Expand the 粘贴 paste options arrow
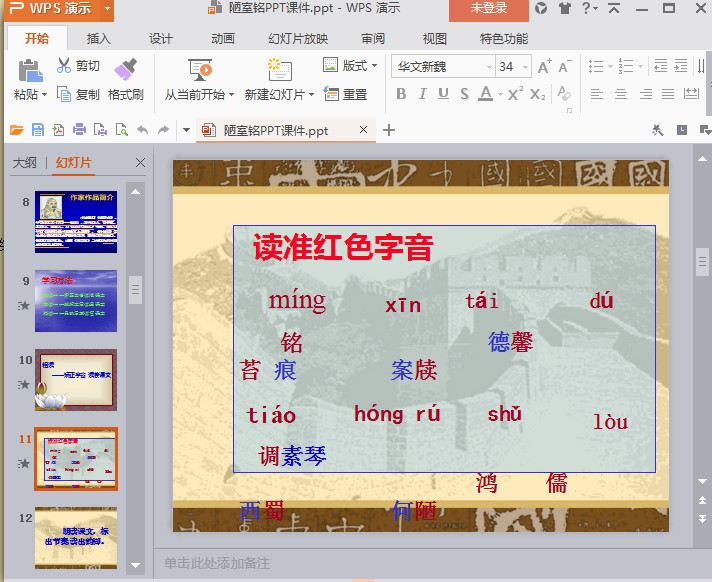712x582 pixels. click(44, 95)
